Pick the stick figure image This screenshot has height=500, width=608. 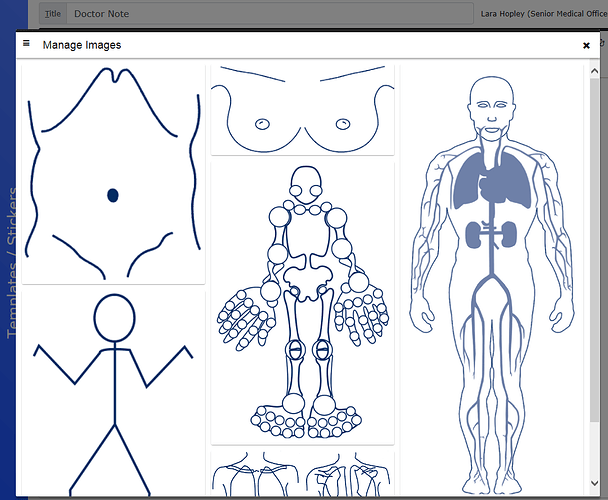(113, 390)
